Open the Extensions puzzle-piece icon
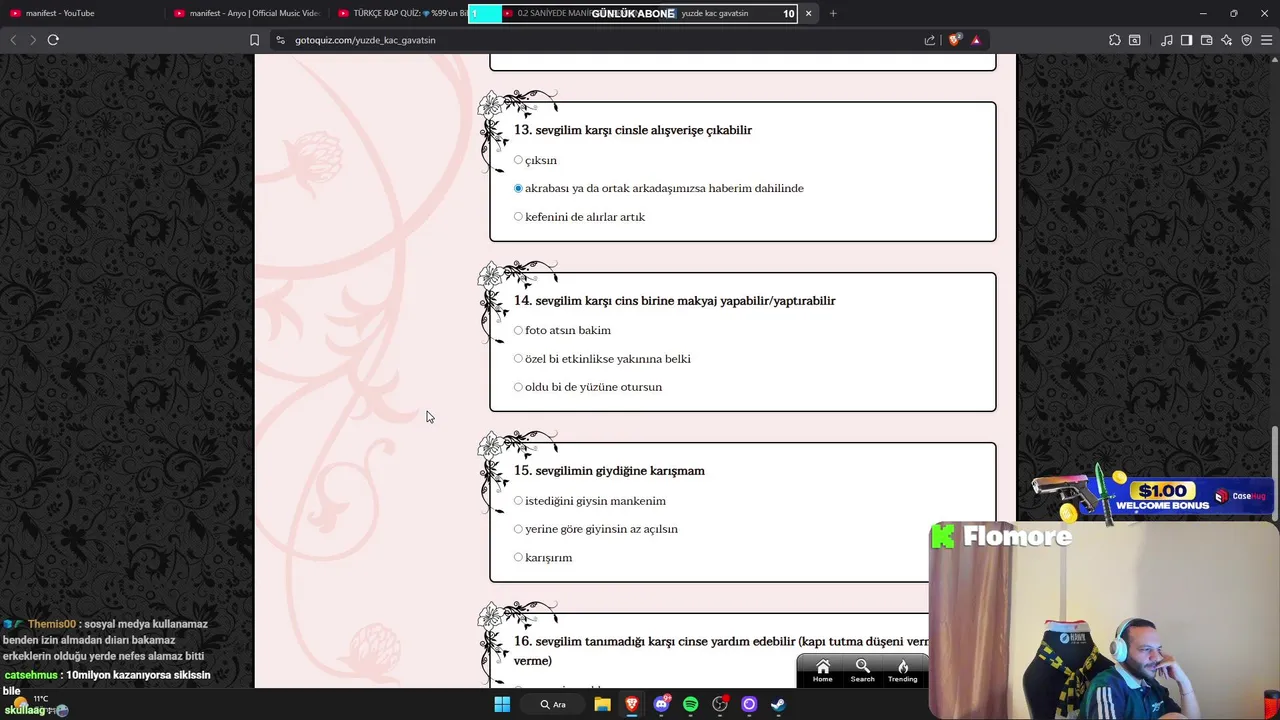 tap(1115, 40)
